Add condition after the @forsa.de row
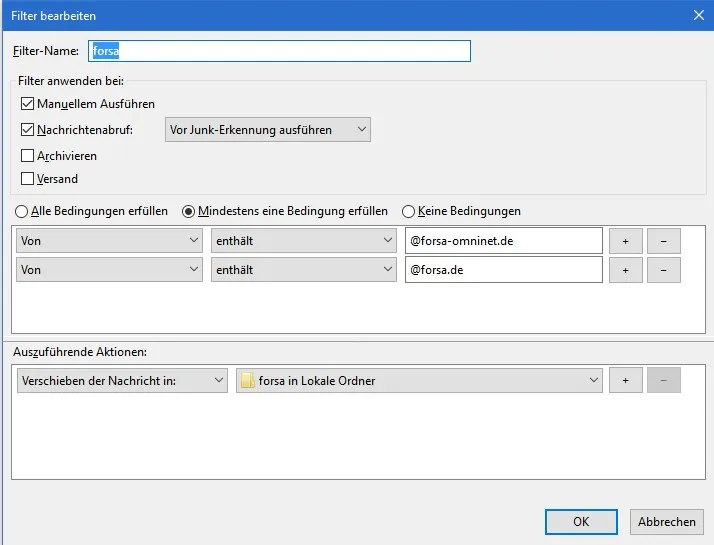This screenshot has height=545, width=714. pos(626,270)
